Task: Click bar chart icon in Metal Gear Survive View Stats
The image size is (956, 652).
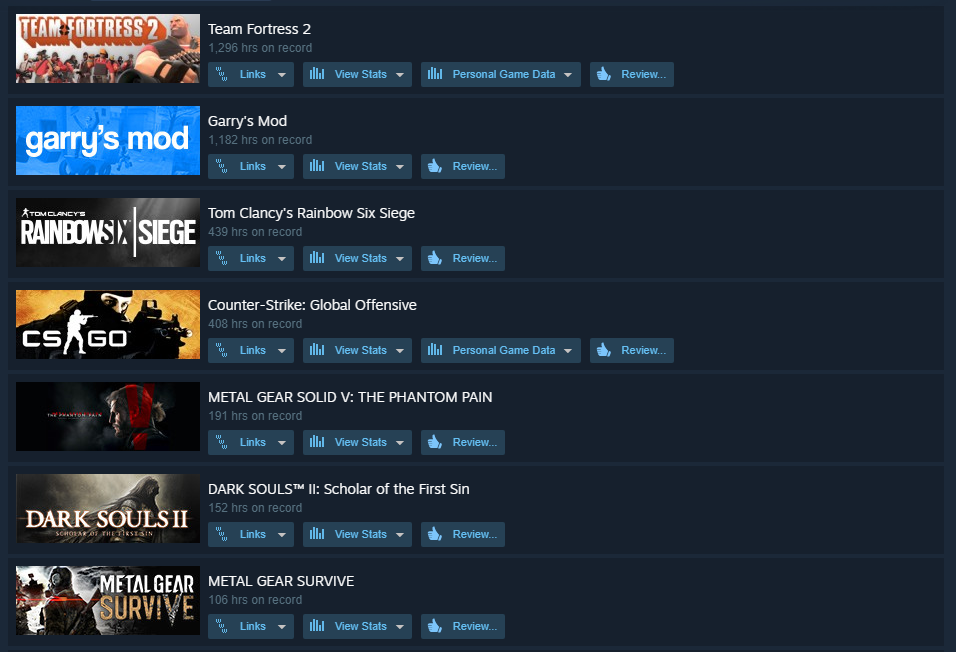Action: click(x=317, y=626)
